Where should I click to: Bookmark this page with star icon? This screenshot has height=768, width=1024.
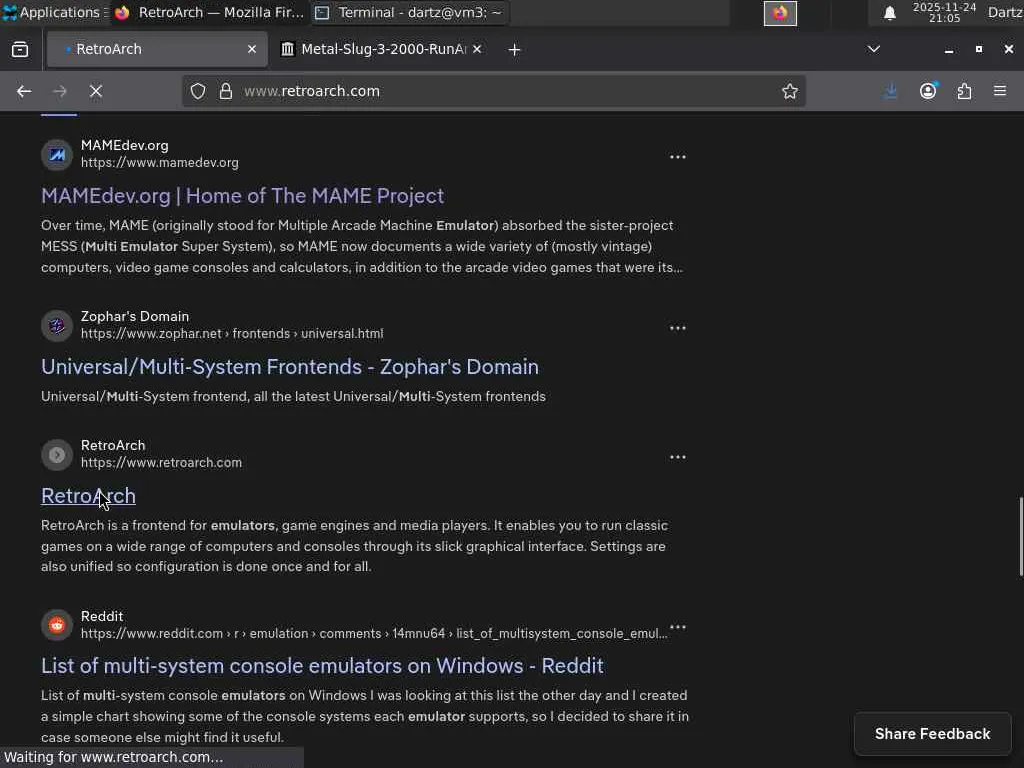(790, 91)
